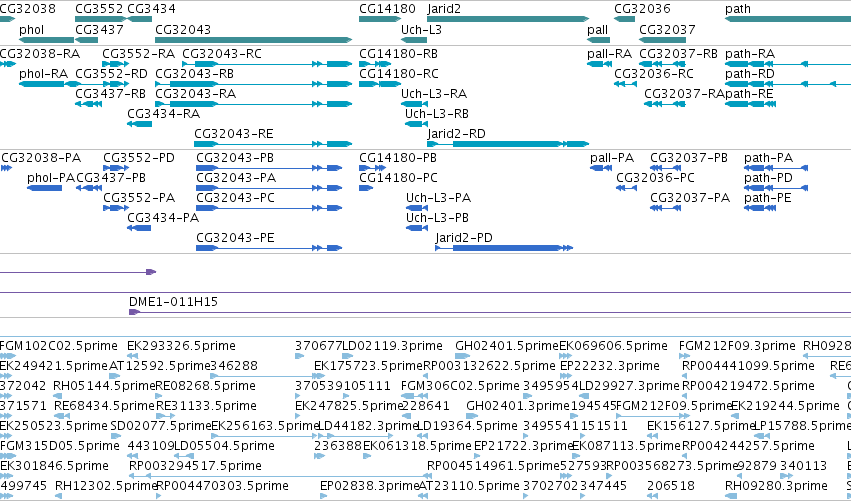Image resolution: width=851 pixels, height=501 pixels.
Task: Select EST FGM102C02.5prime
Action: (59, 346)
